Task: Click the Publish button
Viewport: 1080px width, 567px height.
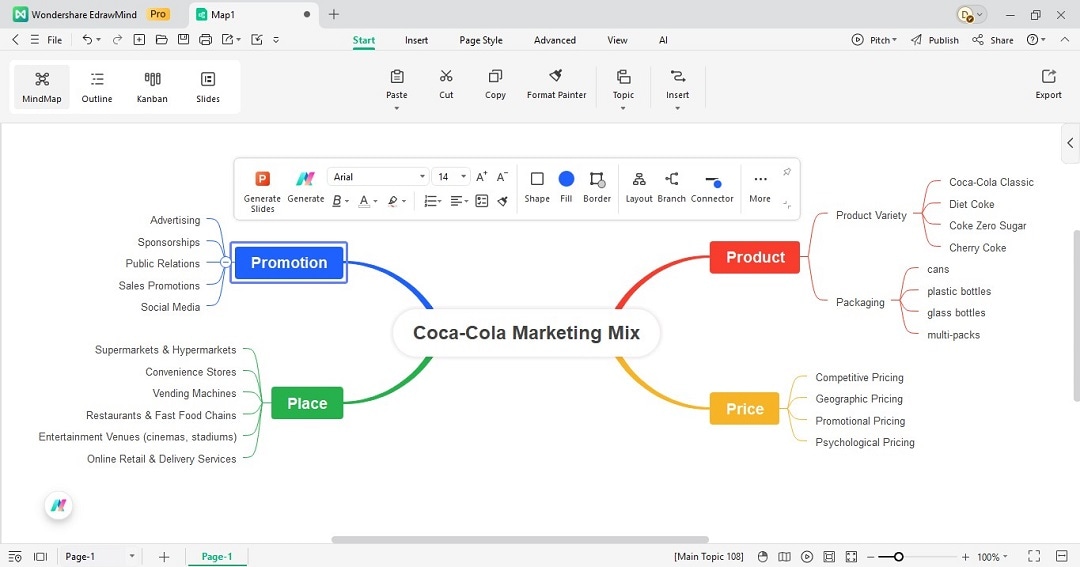Action: [935, 40]
